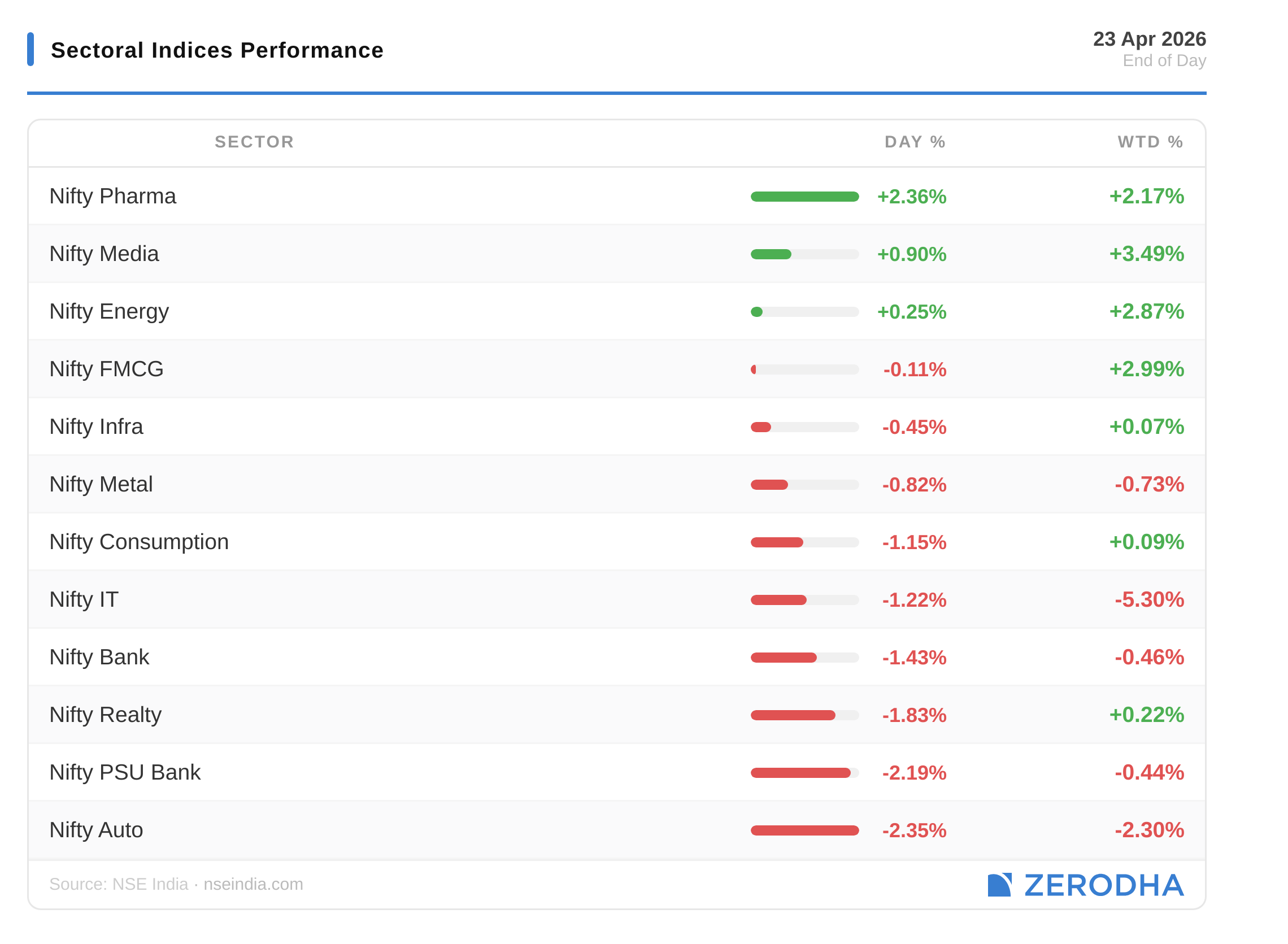Click the 23 Apr 2026 date
Image resolution: width=1288 pixels, height=944 pixels.
pyautogui.click(x=1149, y=39)
